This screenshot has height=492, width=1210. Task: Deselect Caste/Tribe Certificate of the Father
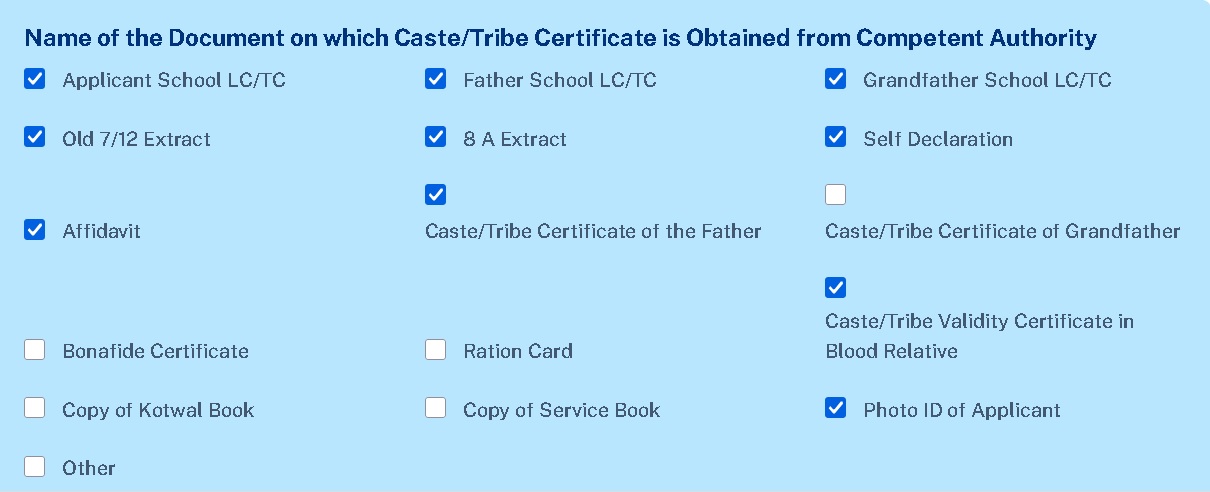(435, 194)
